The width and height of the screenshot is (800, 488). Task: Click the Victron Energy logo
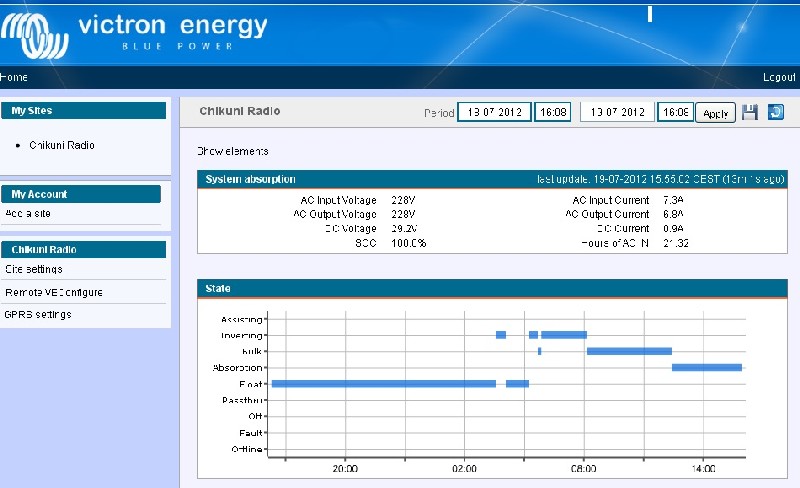[134, 34]
